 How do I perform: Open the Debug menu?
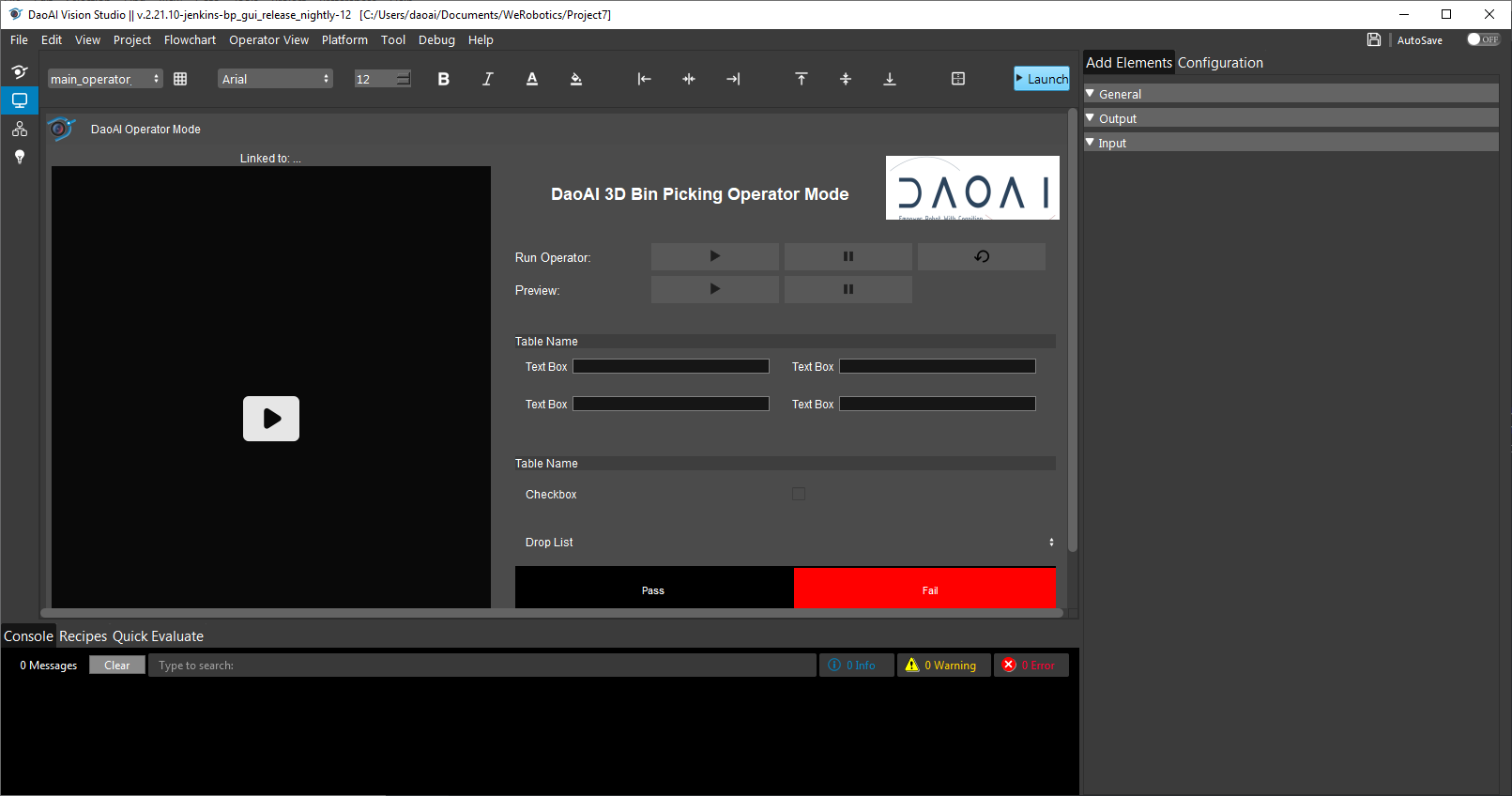pos(436,39)
